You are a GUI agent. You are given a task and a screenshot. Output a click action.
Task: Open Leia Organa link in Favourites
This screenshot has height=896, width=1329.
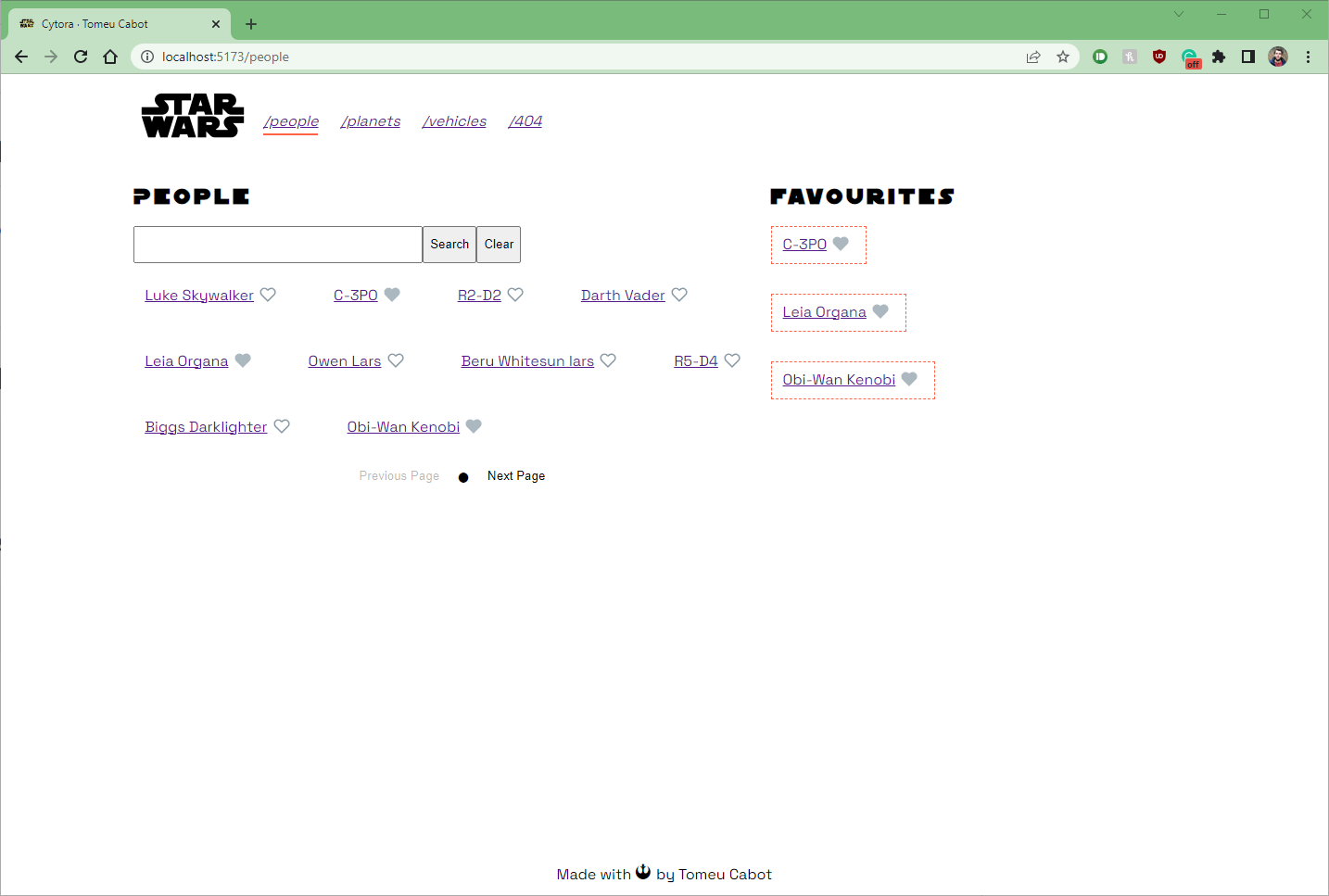(825, 312)
